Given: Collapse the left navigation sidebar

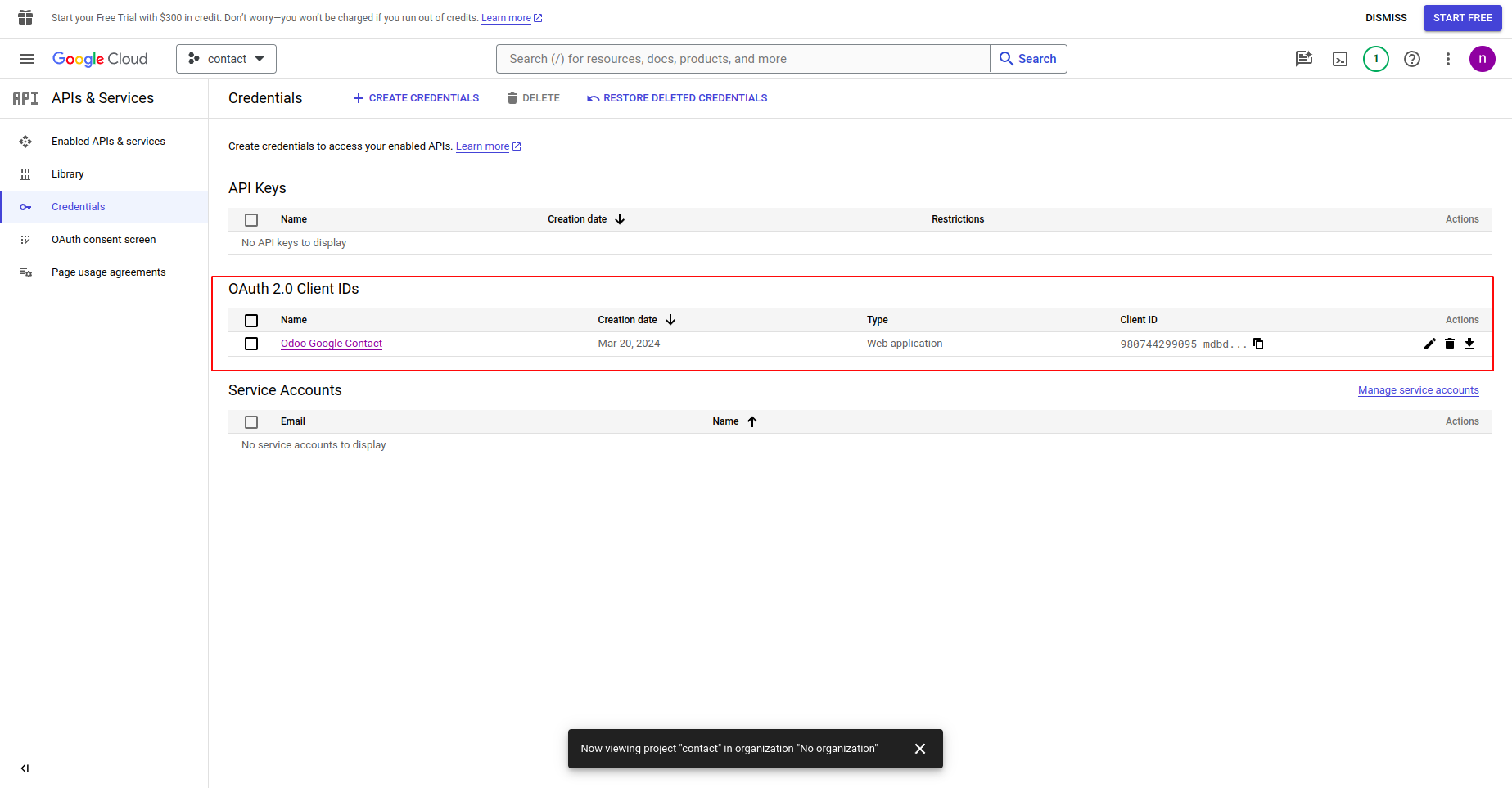Looking at the screenshot, I should (x=25, y=768).
